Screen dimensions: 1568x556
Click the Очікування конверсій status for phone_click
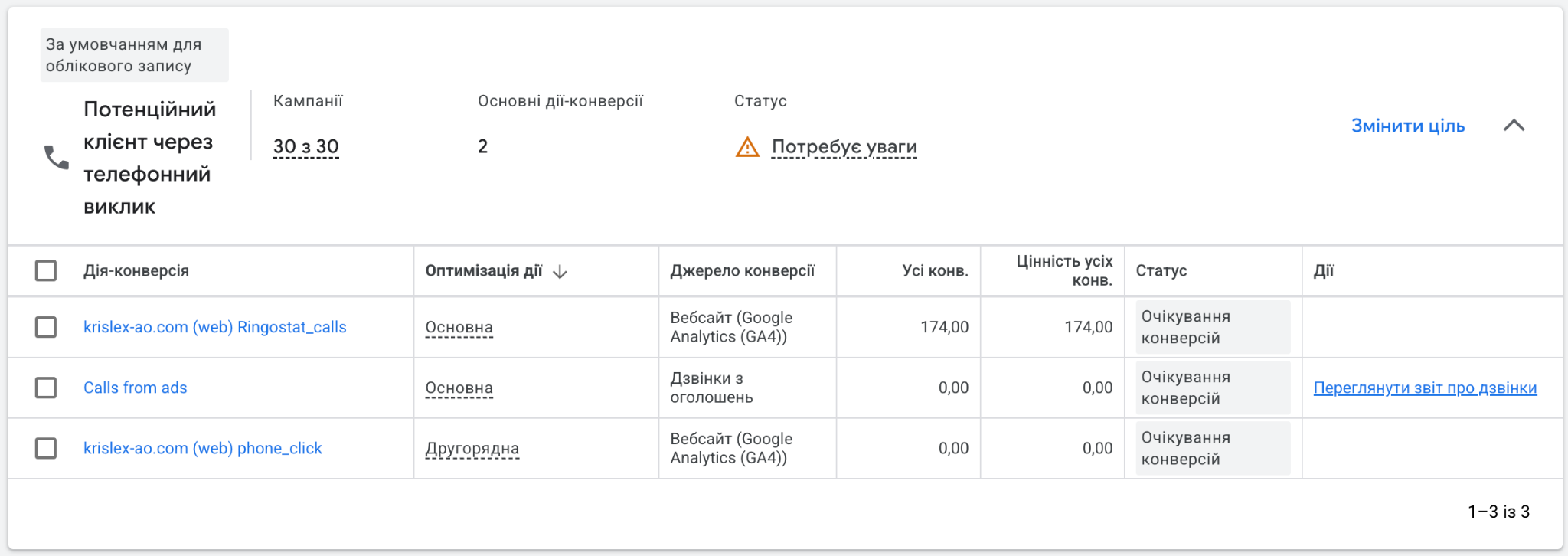pyautogui.click(x=1213, y=448)
